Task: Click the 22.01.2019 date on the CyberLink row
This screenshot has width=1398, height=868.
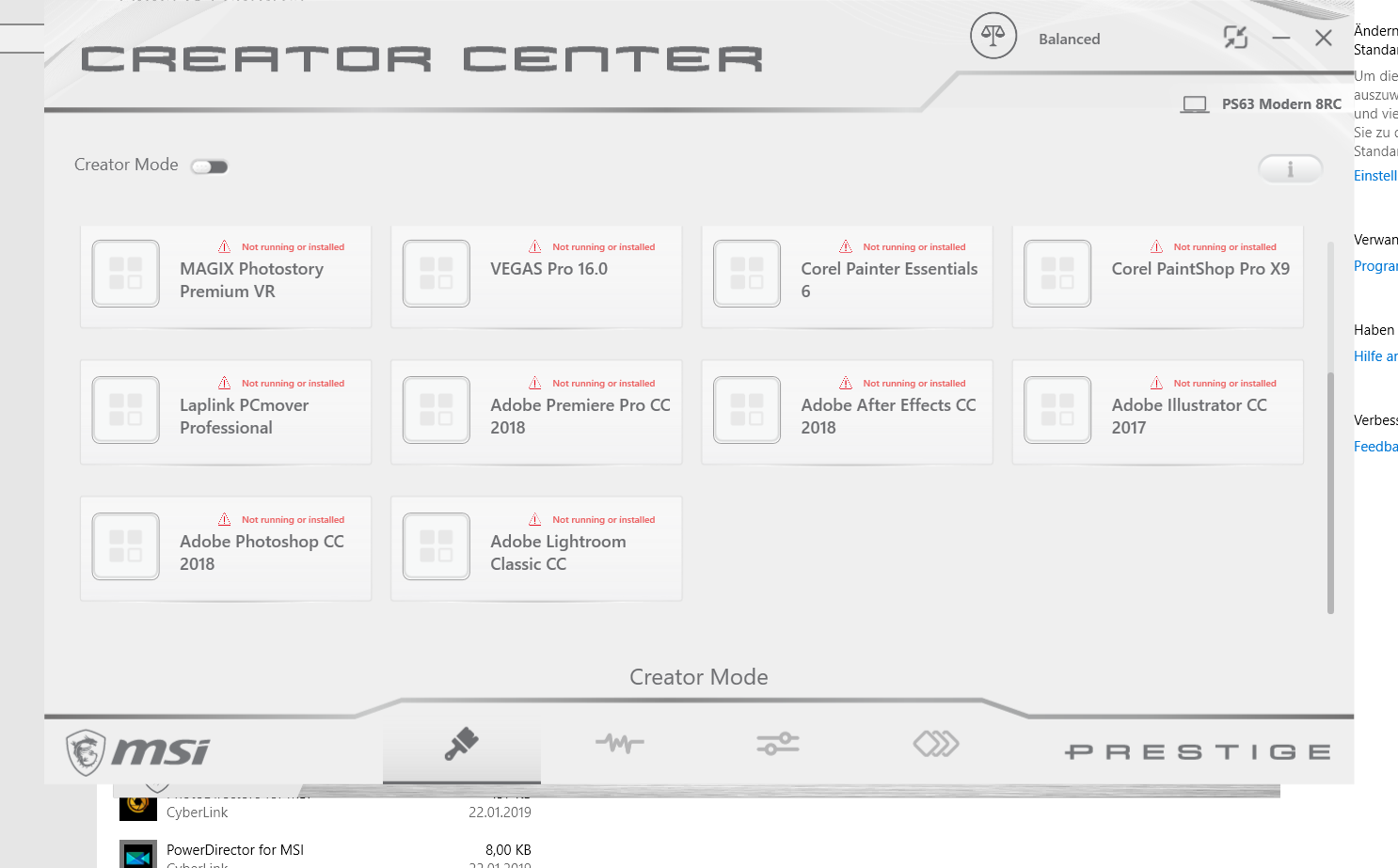Action: (500, 813)
